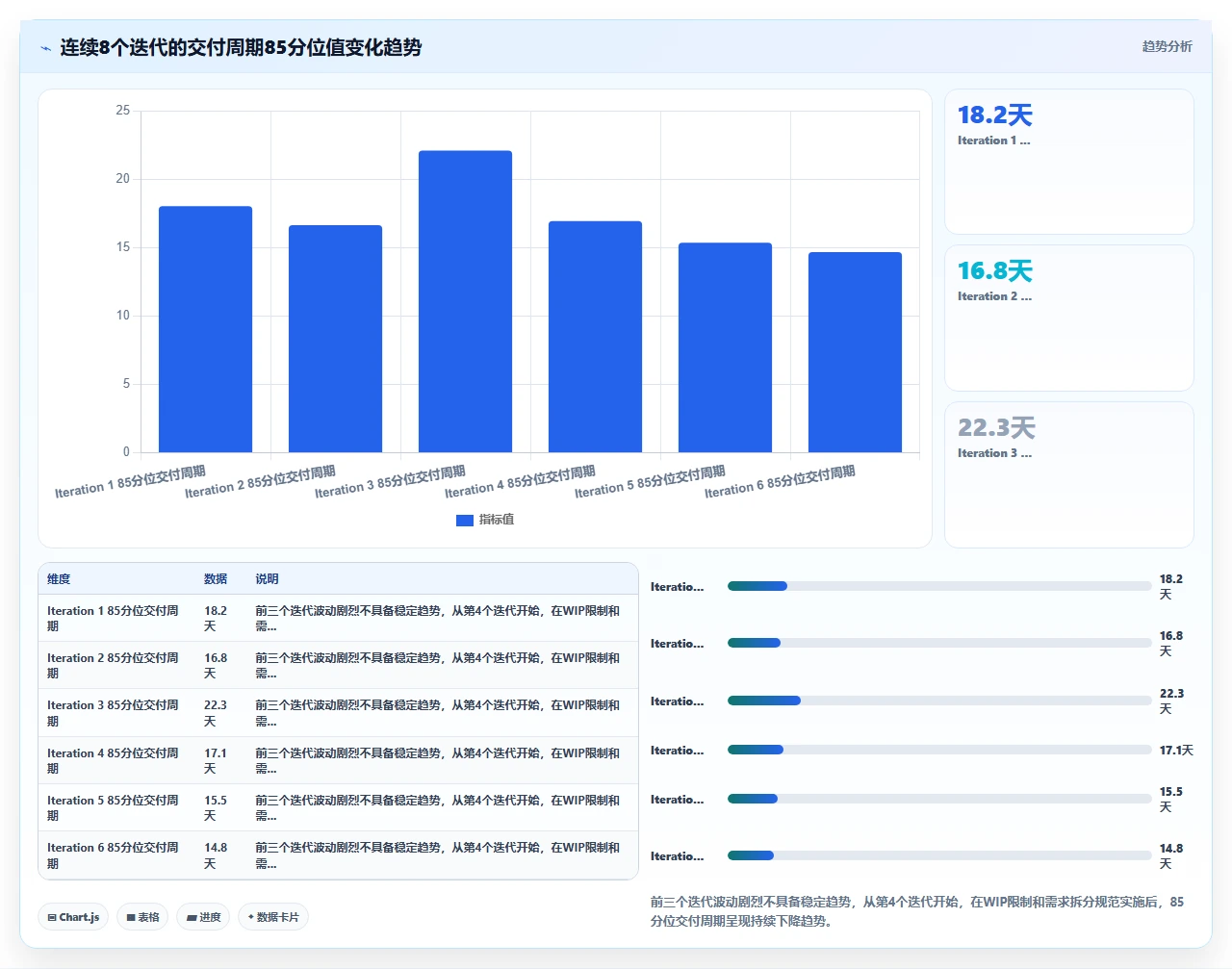The width and height of the screenshot is (1232, 969).
Task: Open the 16.8天 Iteration 2 data card
Action: tap(1069, 319)
